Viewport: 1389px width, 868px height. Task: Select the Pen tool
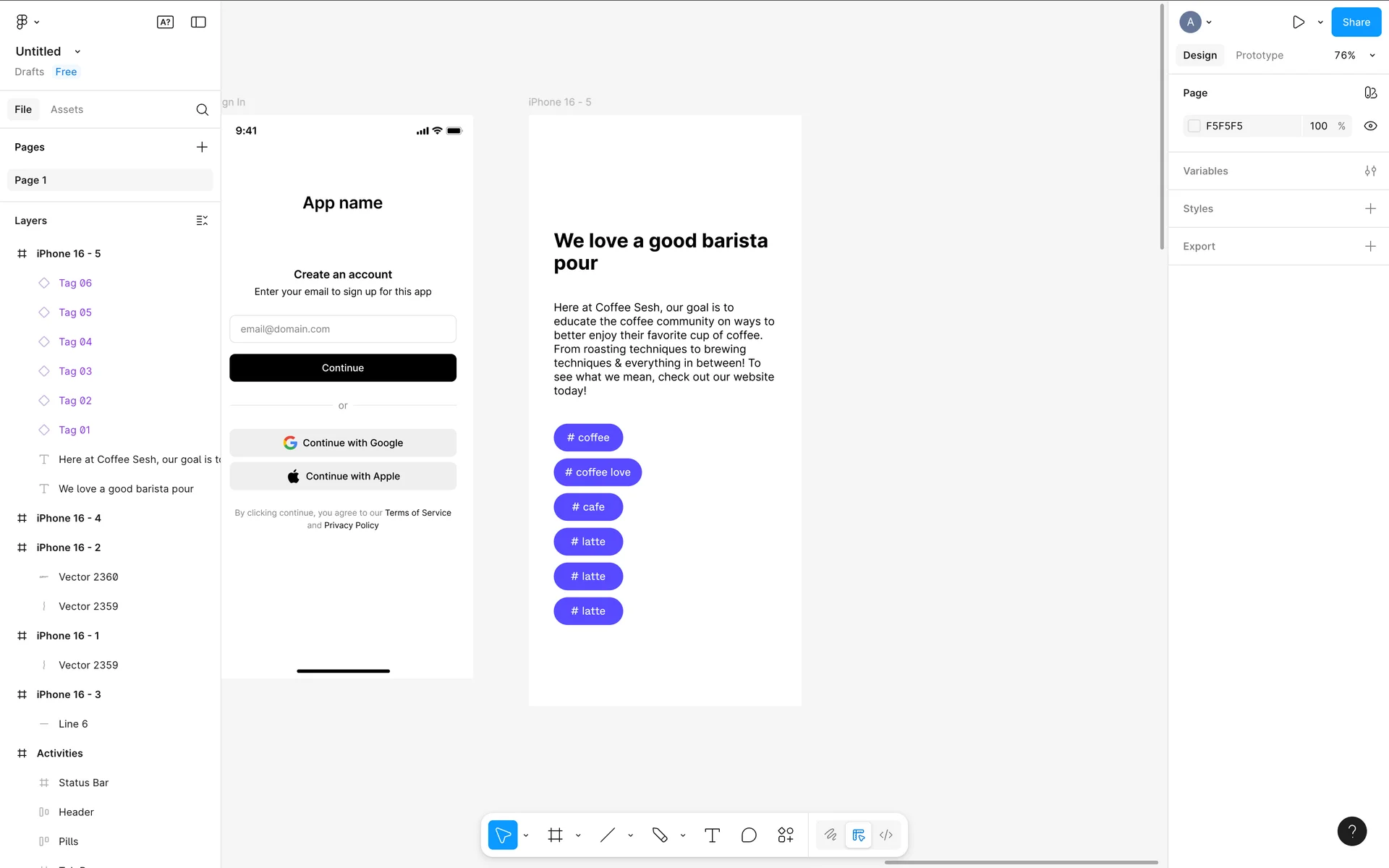point(659,835)
